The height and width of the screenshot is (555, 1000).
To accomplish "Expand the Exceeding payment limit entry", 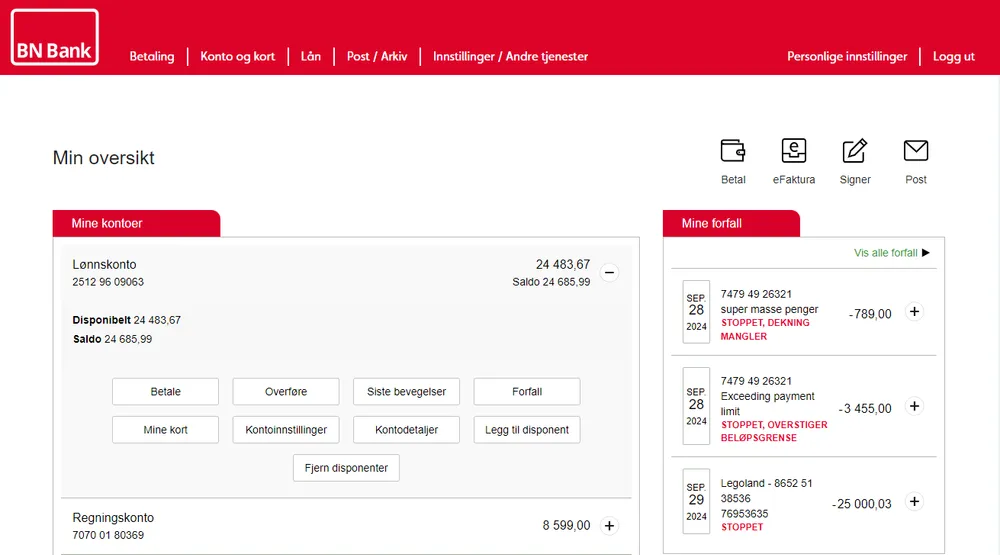I will 913,407.
